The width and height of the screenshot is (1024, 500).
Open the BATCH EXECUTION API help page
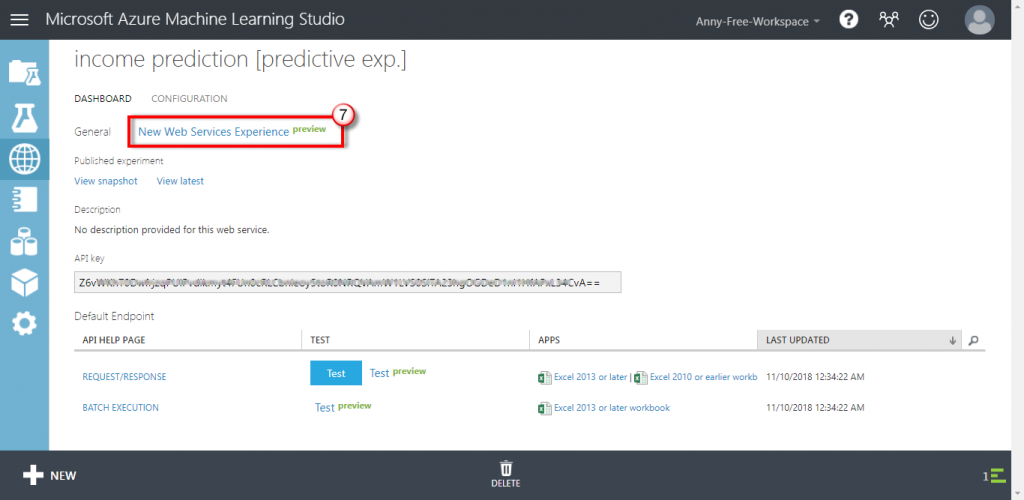point(120,407)
